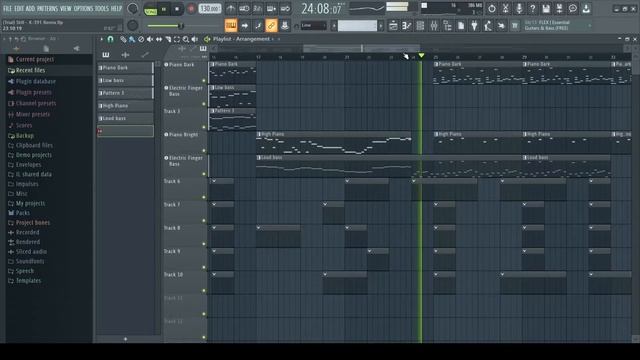640x360 pixels.
Task: Toggle the multilink to controllers icon
Action: pos(271,26)
